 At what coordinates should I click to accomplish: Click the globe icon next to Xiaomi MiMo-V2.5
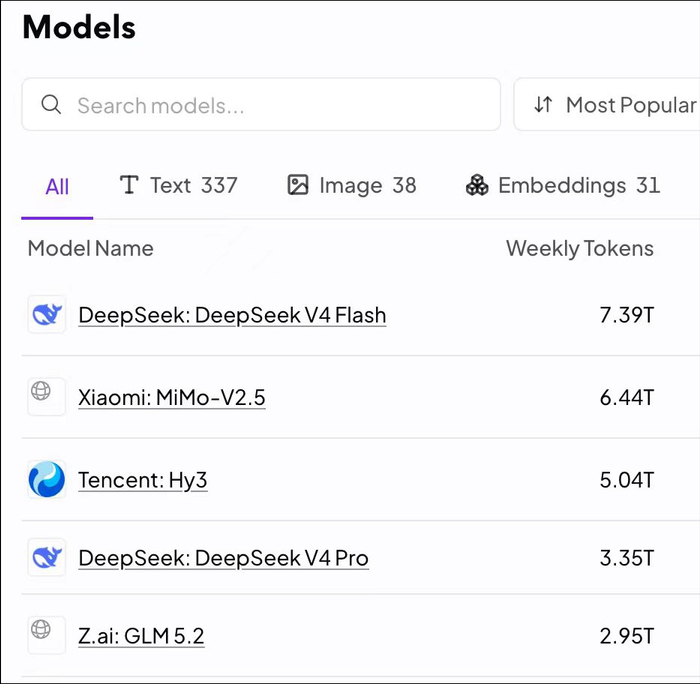(41, 391)
